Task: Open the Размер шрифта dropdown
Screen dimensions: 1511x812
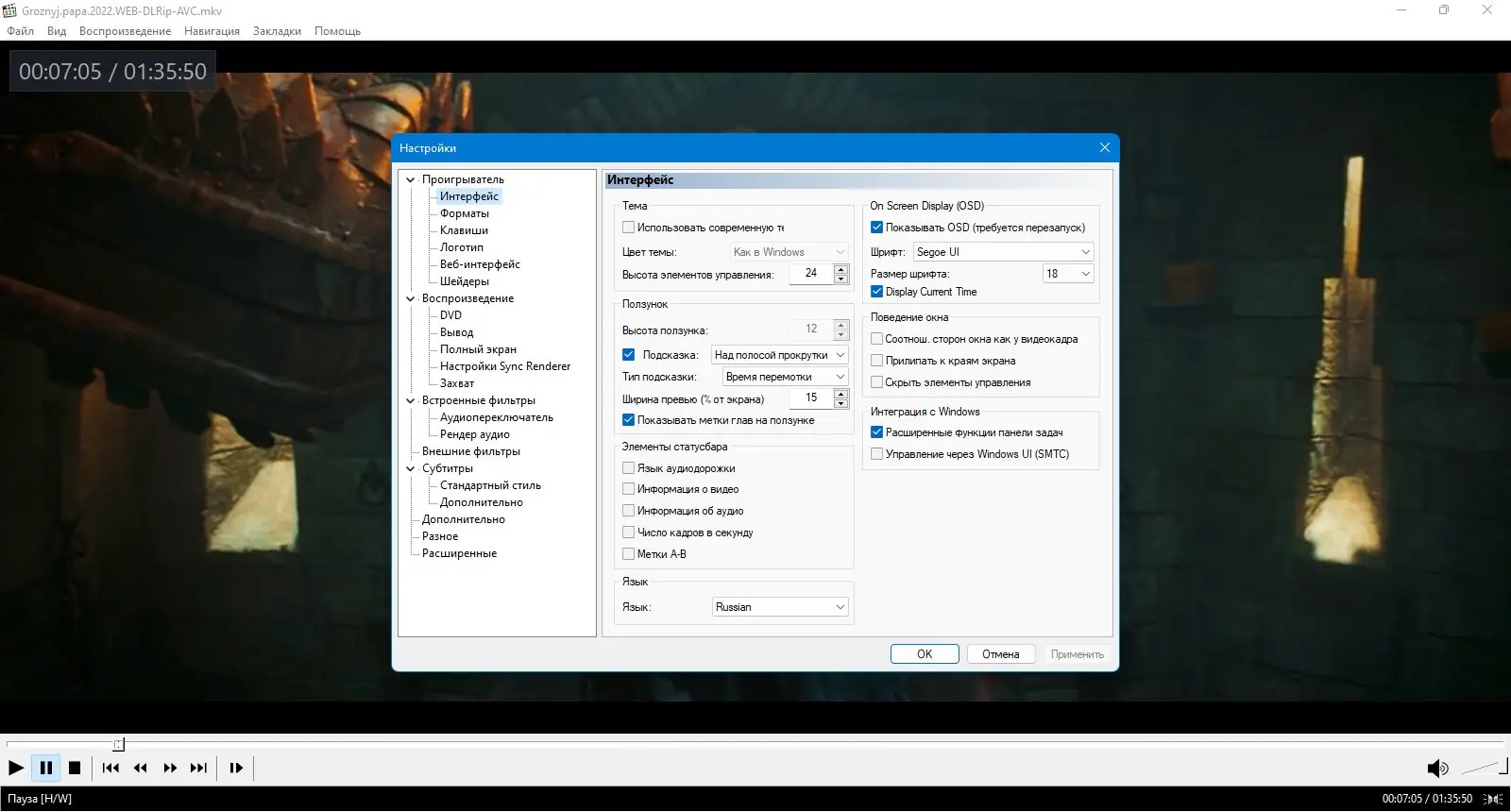Action: [1068, 274]
